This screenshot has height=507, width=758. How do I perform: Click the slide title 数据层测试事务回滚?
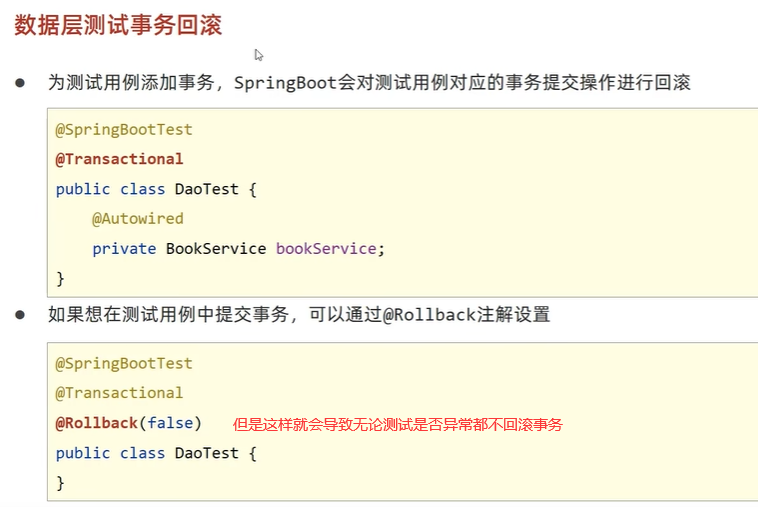118,25
